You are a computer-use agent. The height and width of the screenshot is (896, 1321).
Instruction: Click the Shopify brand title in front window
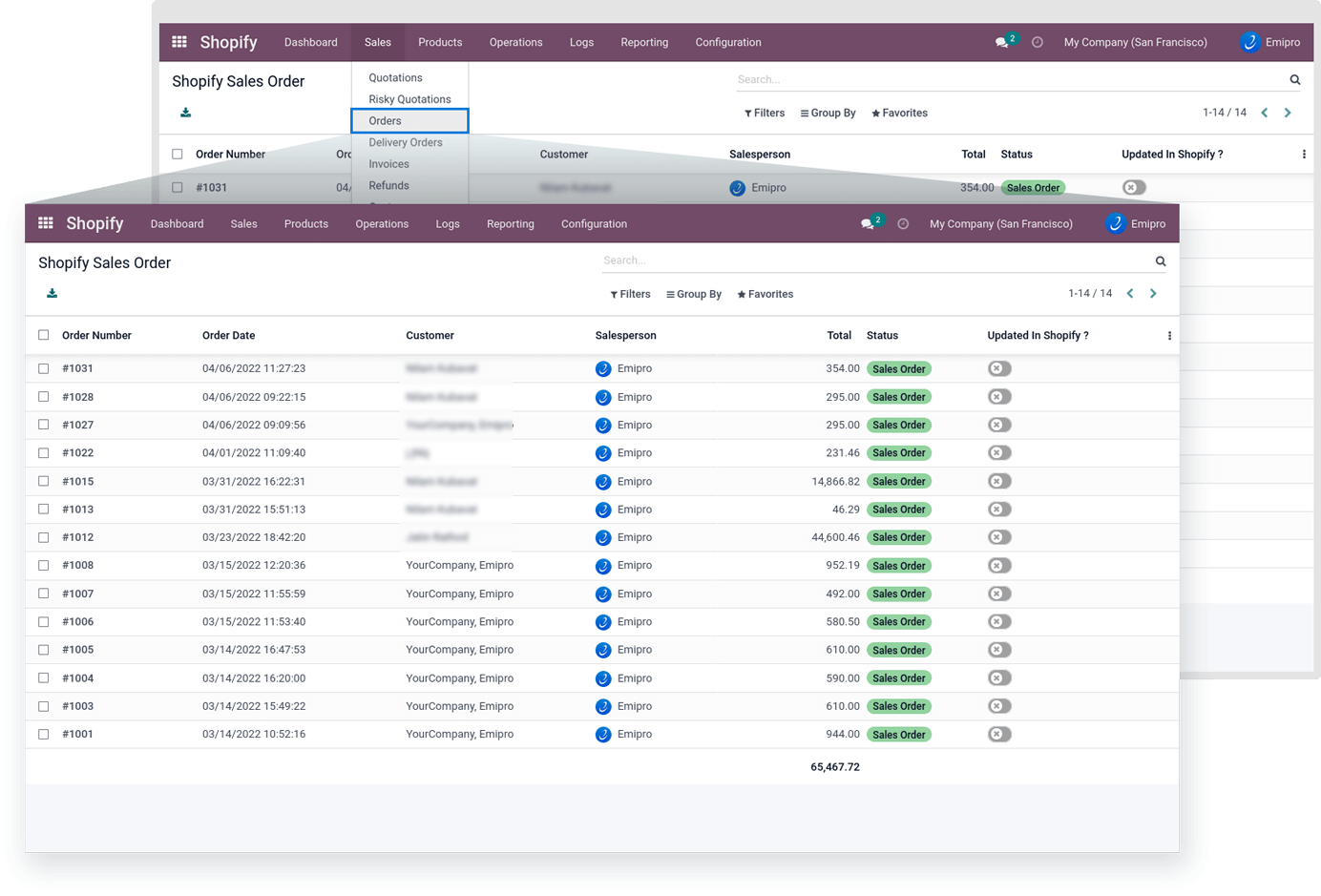coord(94,223)
